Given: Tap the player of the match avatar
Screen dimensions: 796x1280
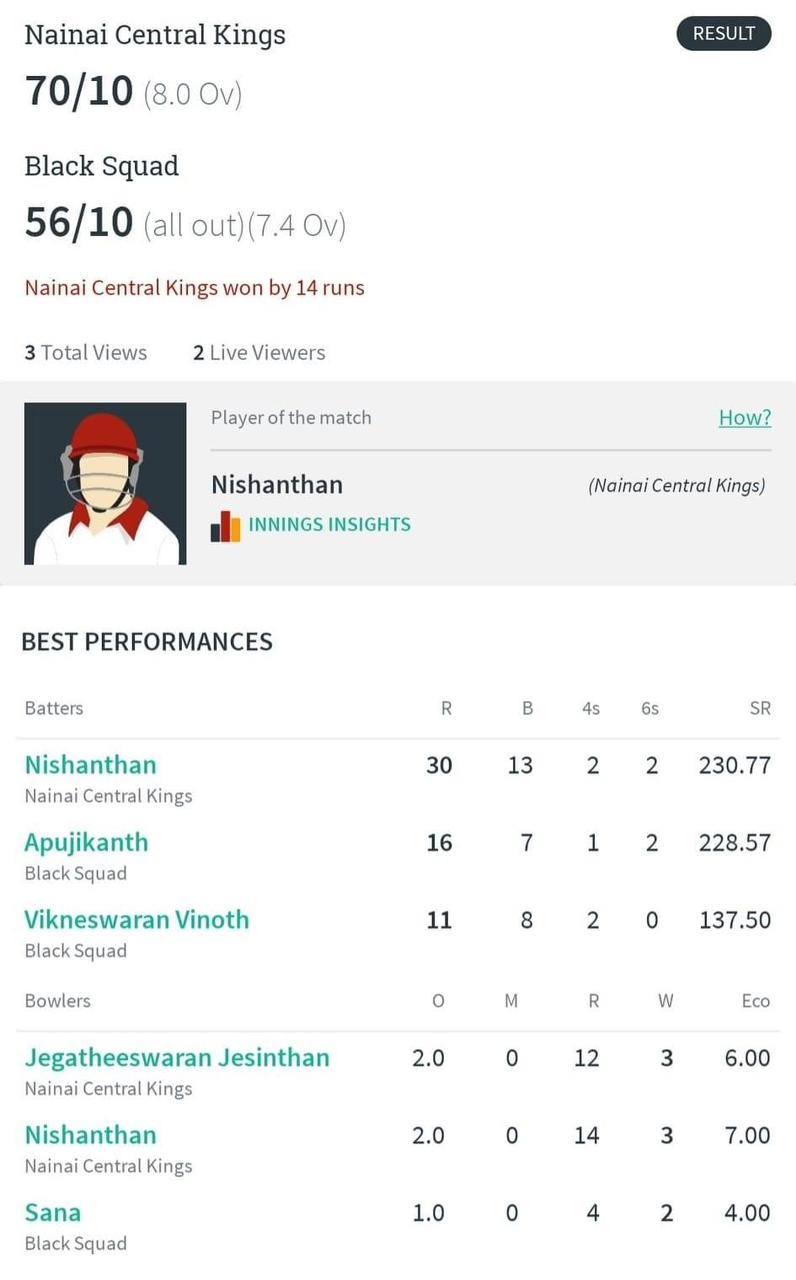Looking at the screenshot, I should (105, 484).
